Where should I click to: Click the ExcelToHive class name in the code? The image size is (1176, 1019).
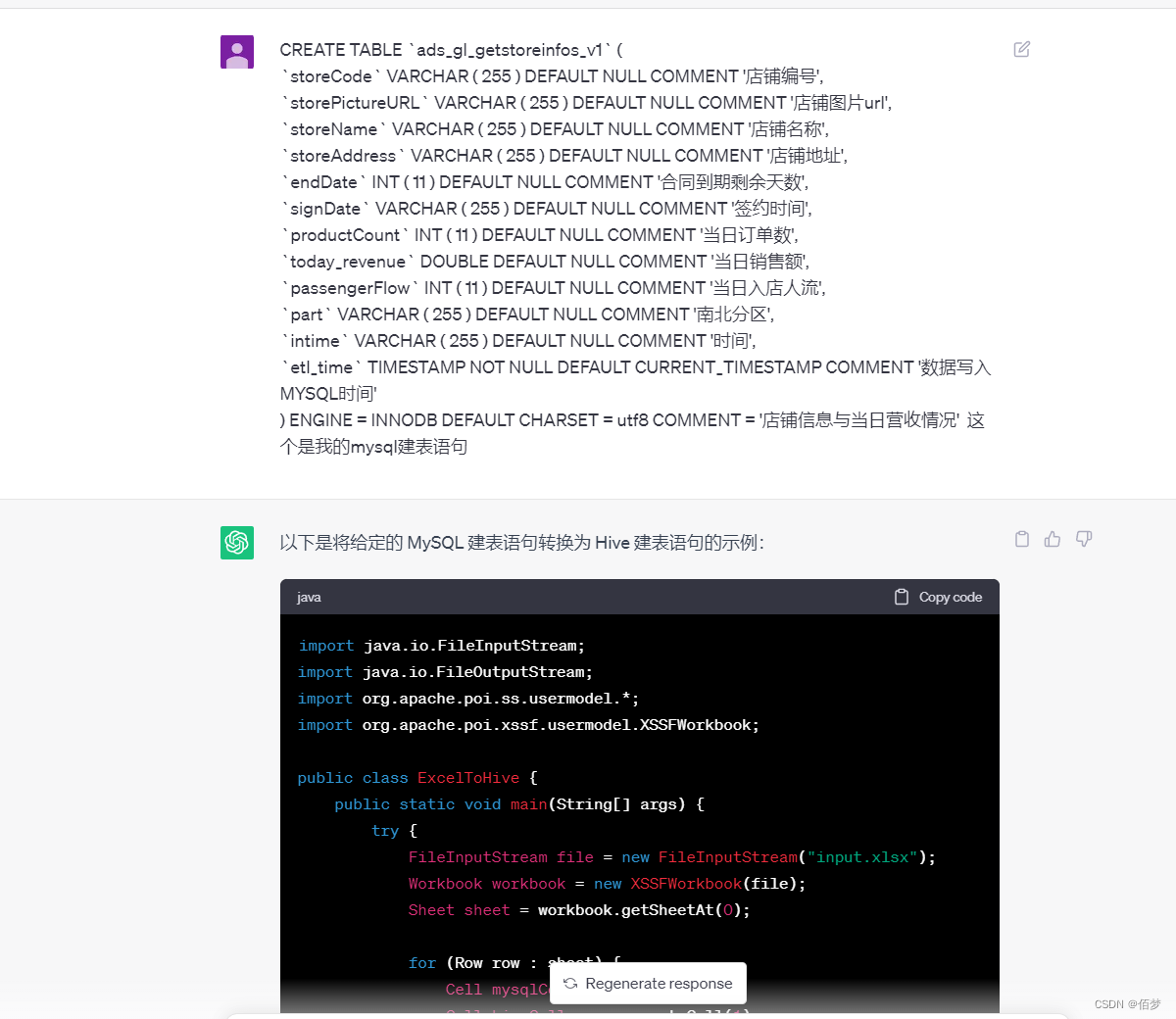pyautogui.click(x=468, y=777)
